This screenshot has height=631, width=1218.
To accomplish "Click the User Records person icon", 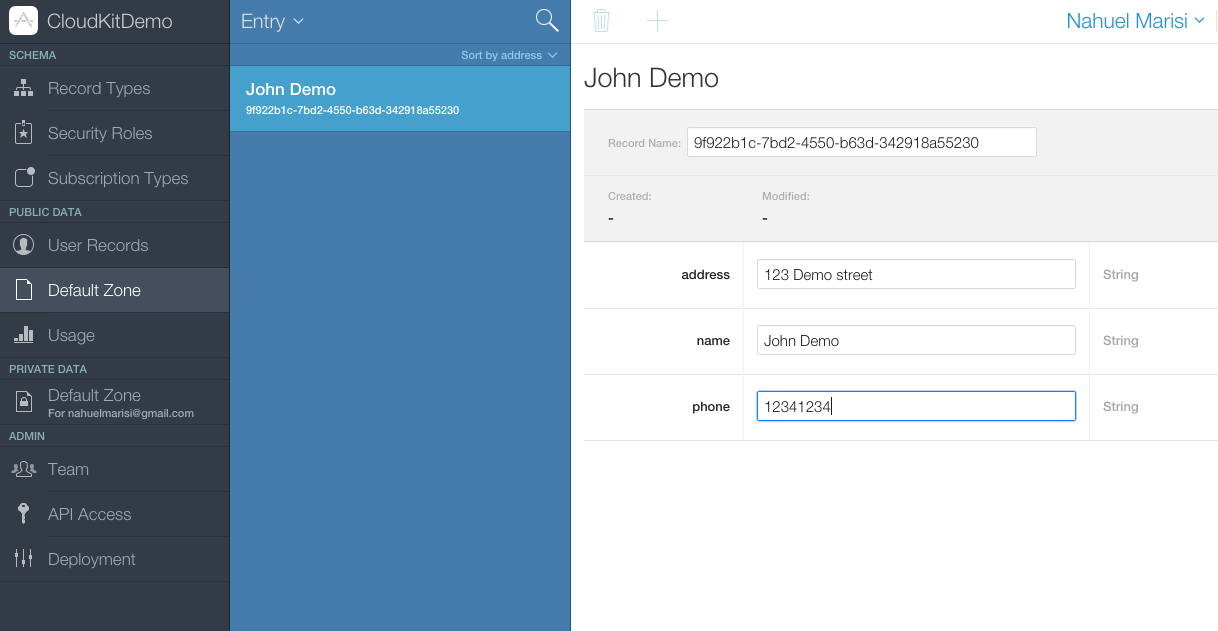I will pos(24,245).
